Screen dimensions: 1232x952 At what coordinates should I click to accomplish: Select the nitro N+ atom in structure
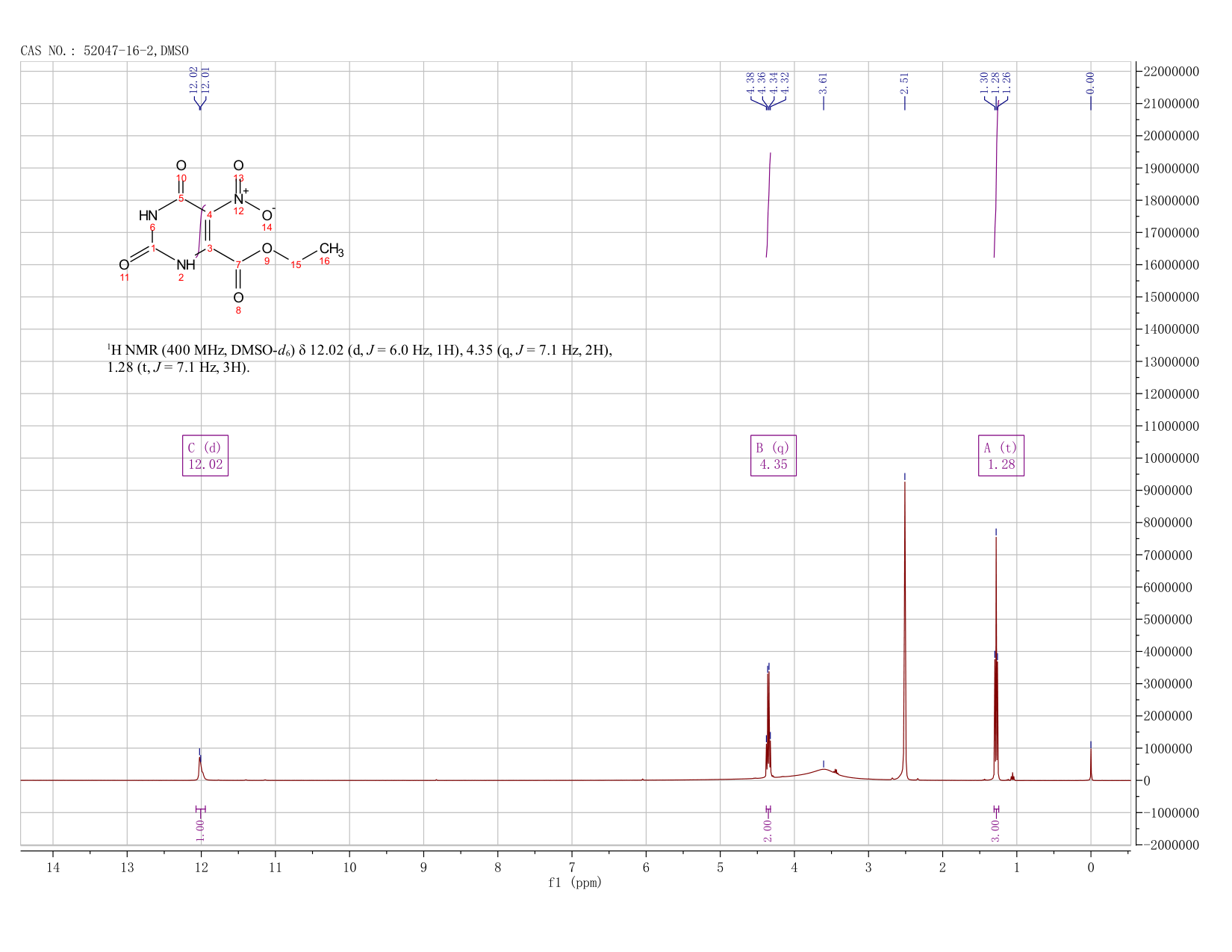click(240, 199)
